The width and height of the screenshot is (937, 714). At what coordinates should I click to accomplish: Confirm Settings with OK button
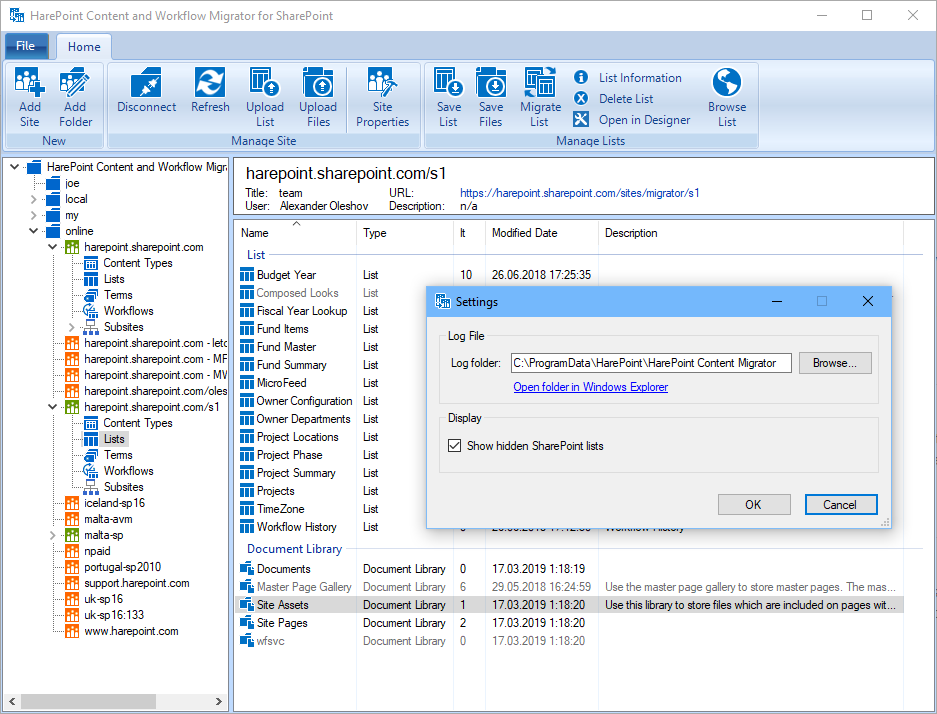point(754,504)
